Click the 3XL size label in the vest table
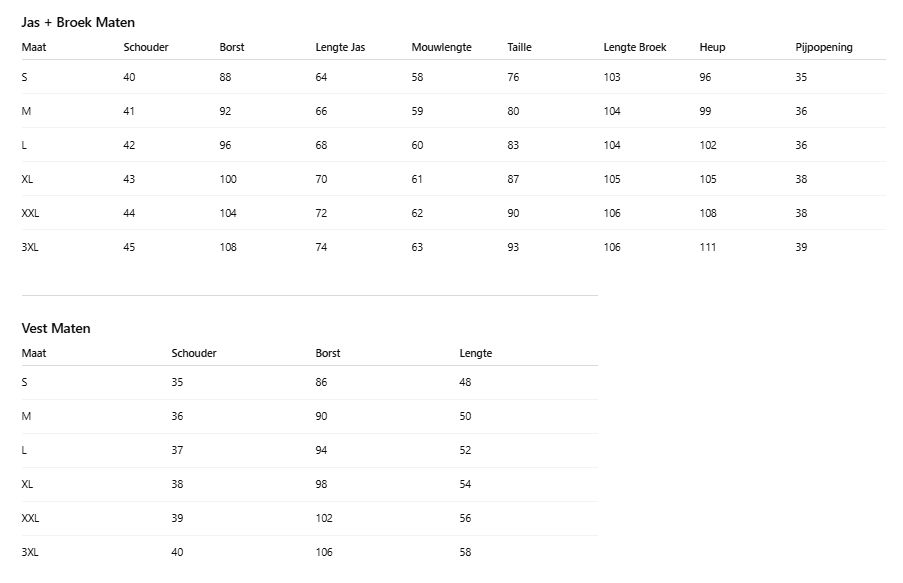The image size is (903, 583). 30,552
